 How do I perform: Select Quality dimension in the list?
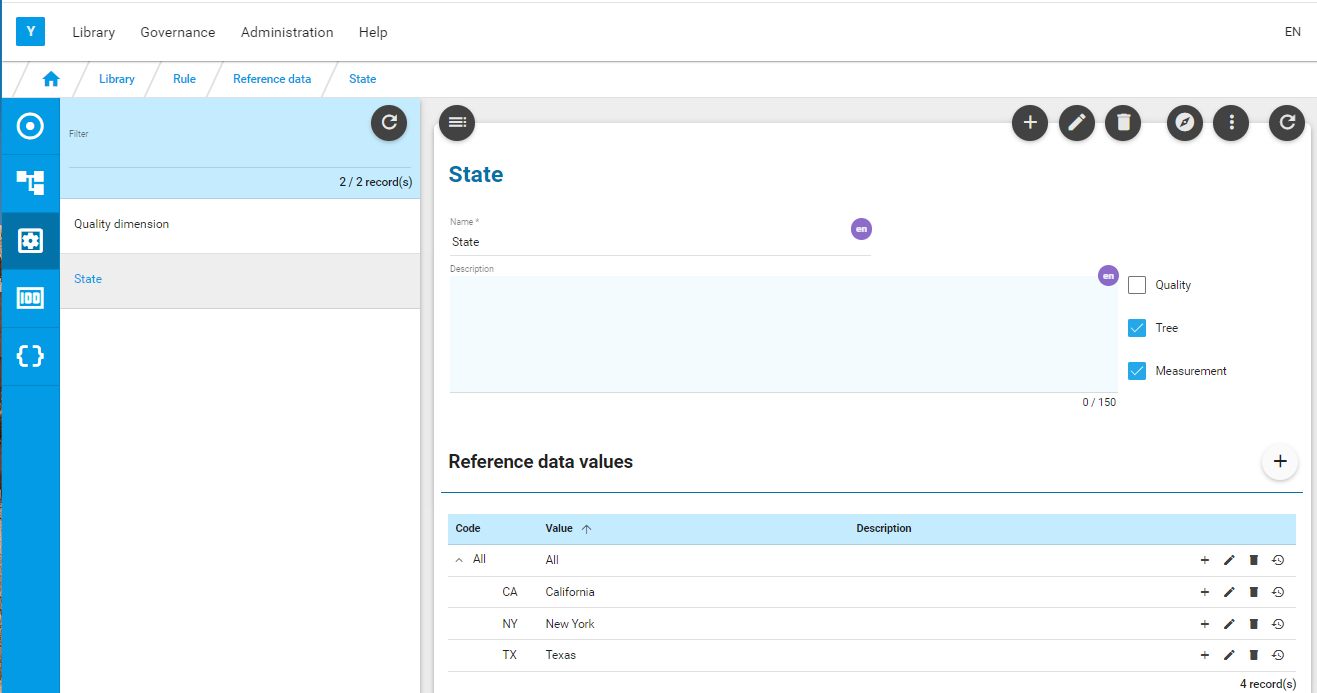tap(240, 225)
